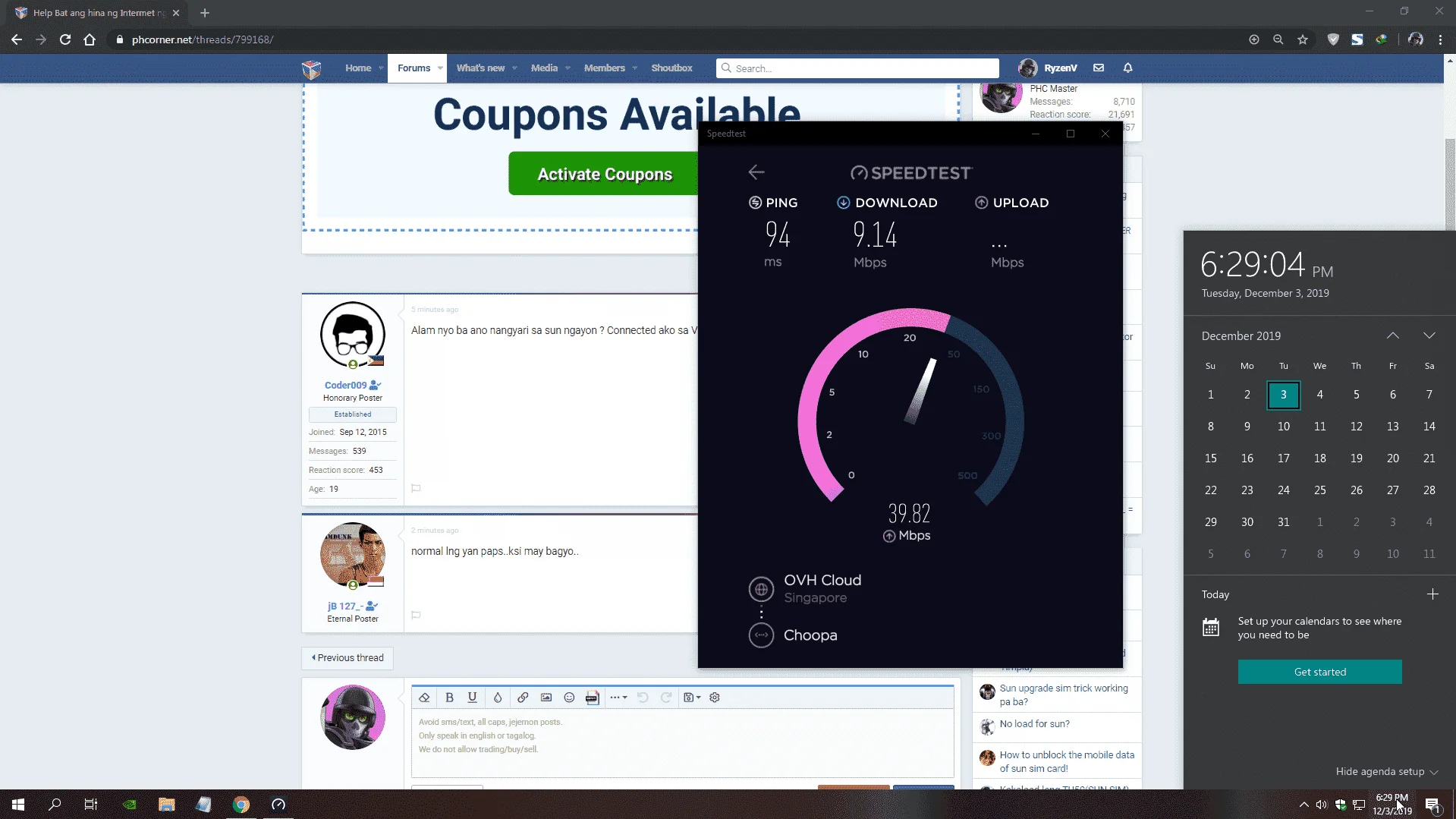Click the redo icon in the editor
1456x819 pixels.
point(666,698)
